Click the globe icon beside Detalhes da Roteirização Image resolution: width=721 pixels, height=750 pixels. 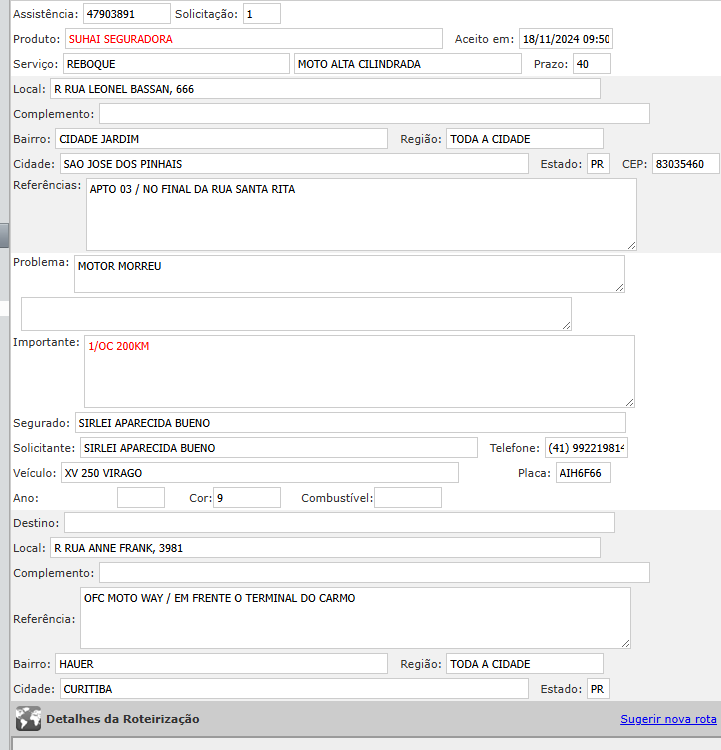pos(29,719)
